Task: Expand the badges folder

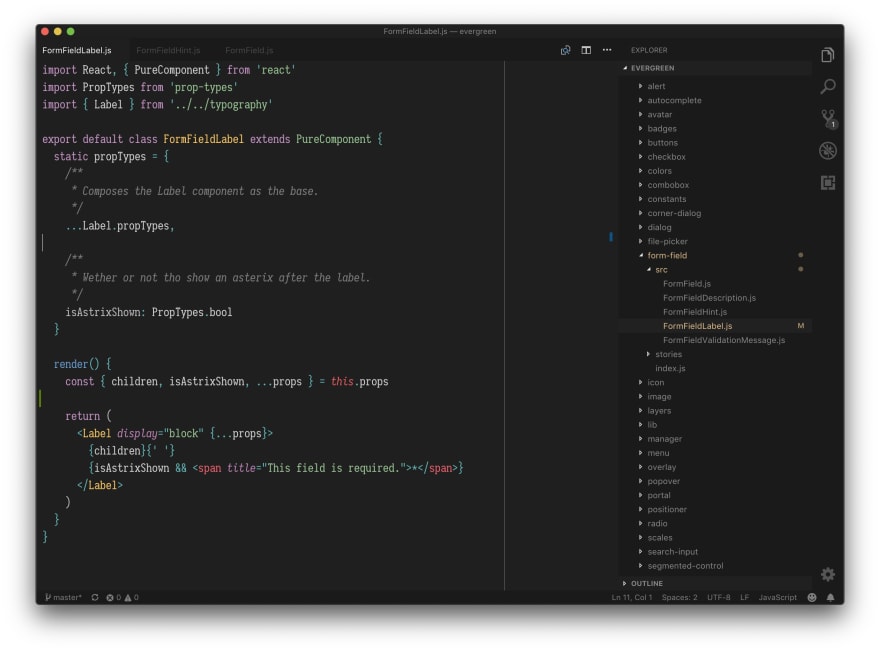Action: pos(716,128)
